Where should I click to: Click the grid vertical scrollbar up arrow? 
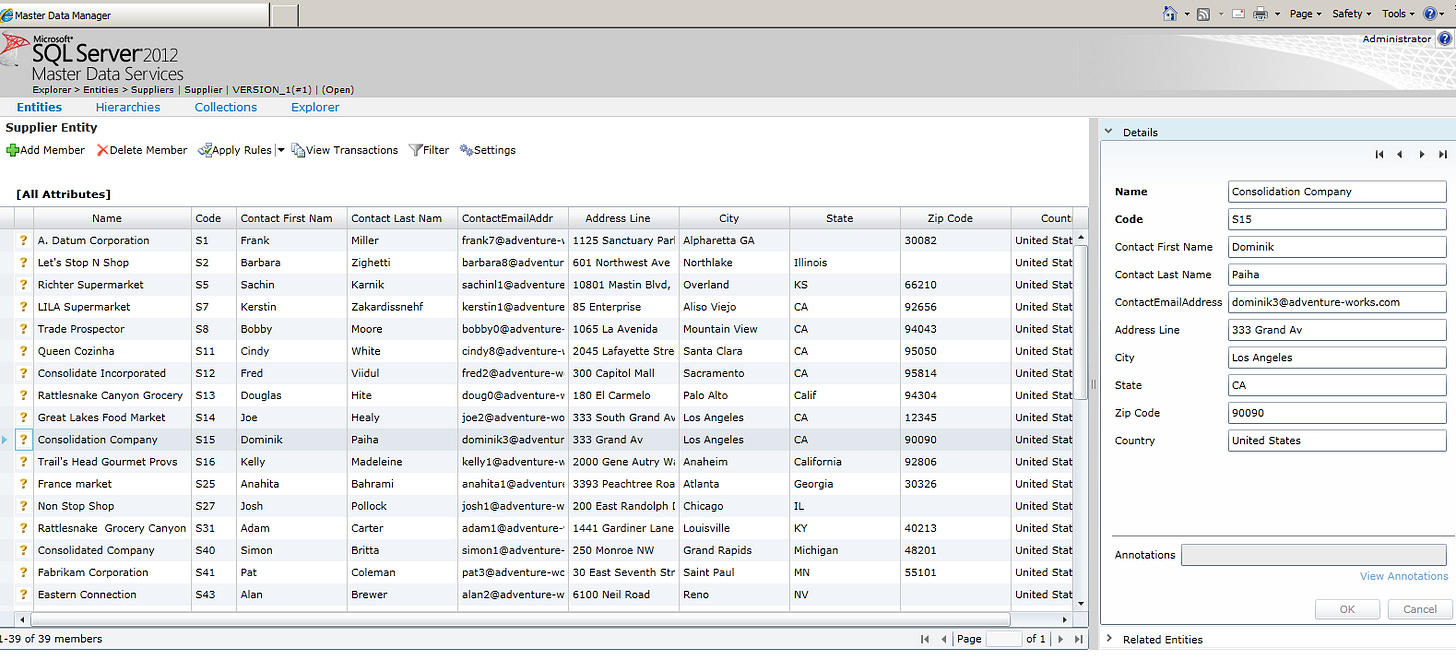[1080, 238]
